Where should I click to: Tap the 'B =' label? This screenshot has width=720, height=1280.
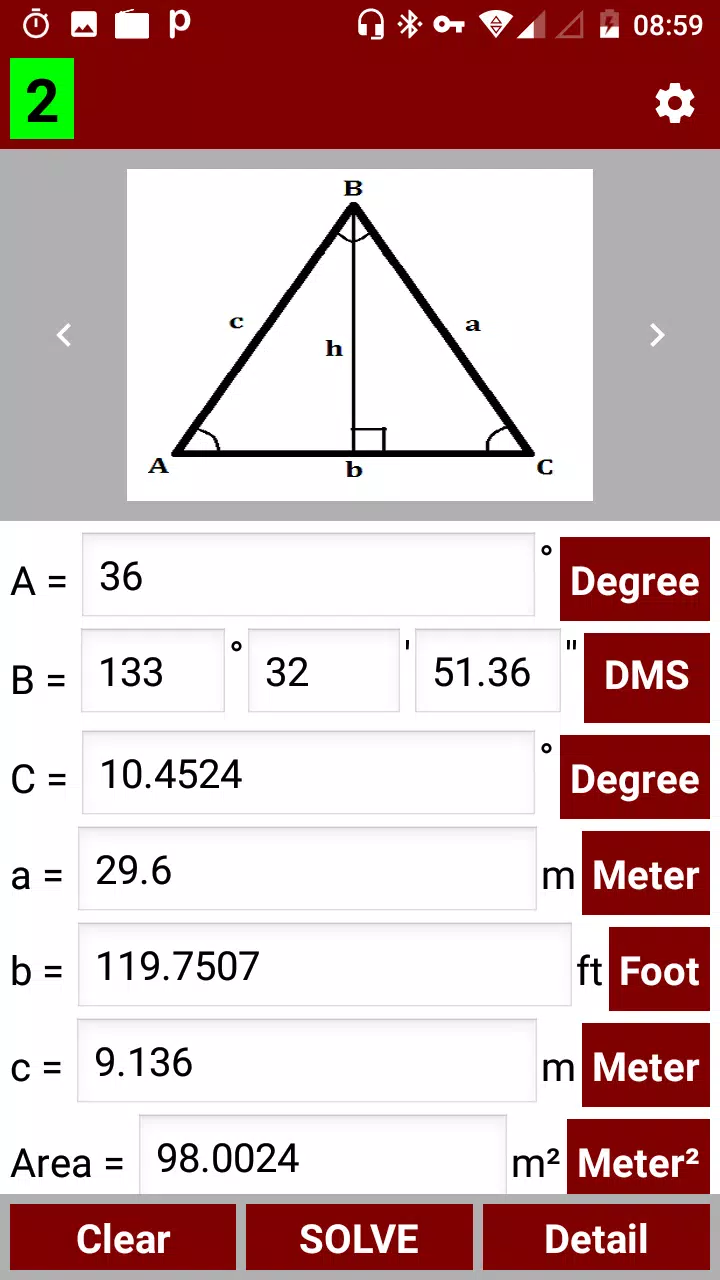tap(38, 680)
